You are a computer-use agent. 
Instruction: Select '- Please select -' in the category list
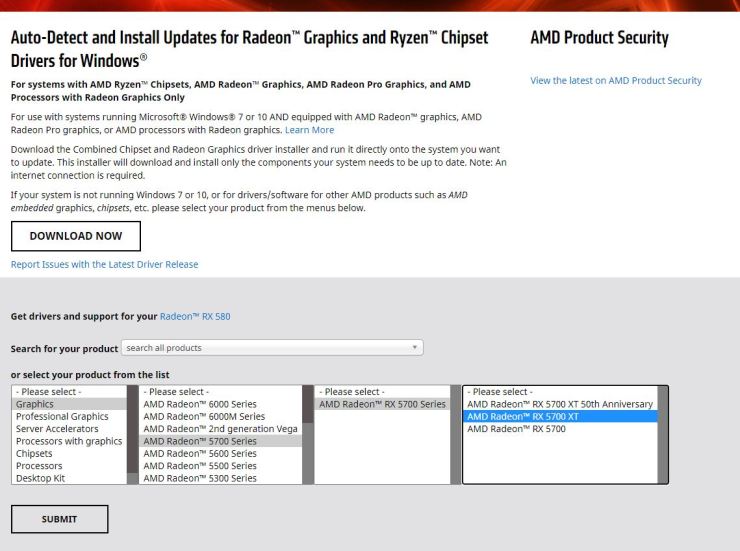point(69,392)
